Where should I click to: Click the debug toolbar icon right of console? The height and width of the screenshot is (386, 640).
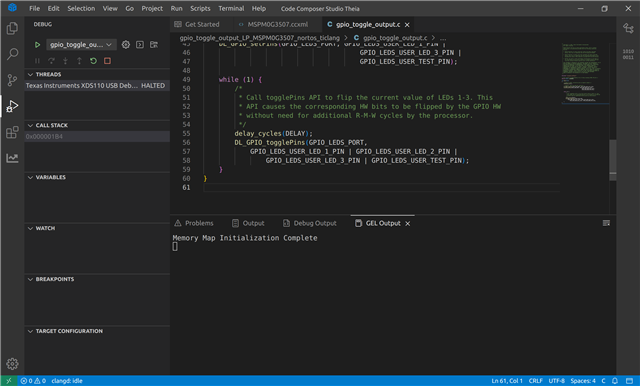(x=154, y=44)
